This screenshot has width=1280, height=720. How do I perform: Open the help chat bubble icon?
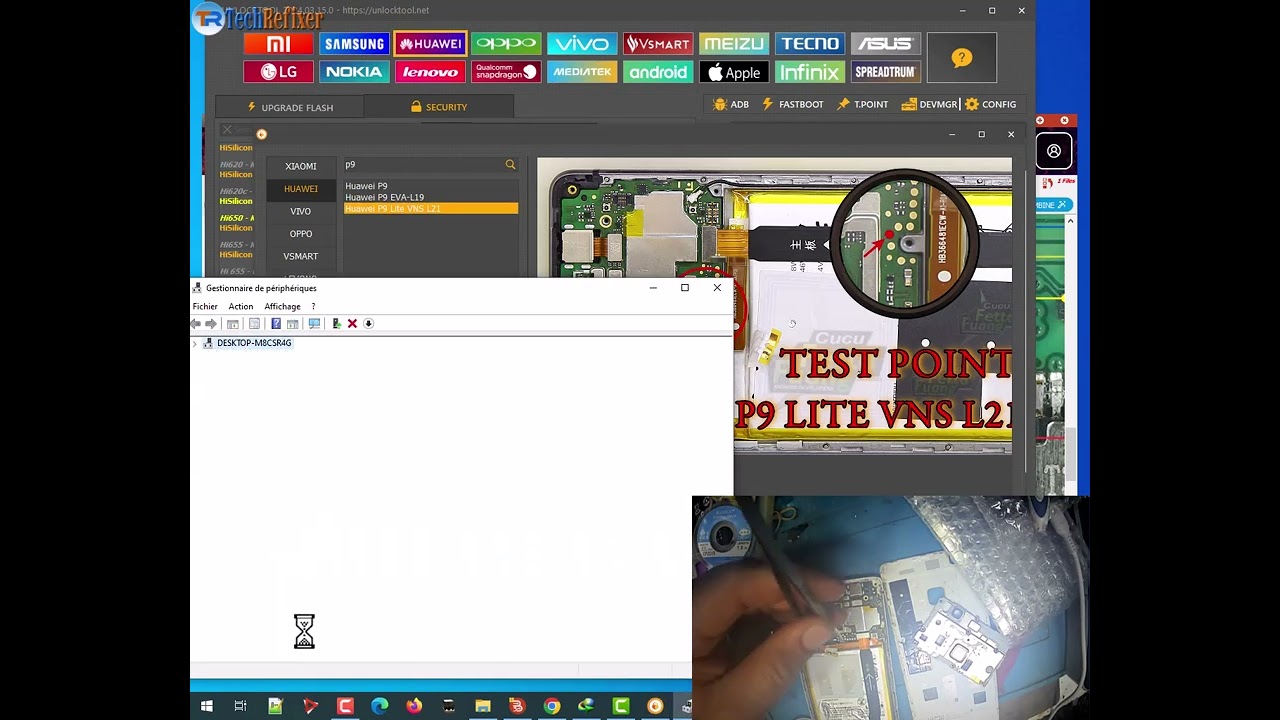click(x=961, y=58)
